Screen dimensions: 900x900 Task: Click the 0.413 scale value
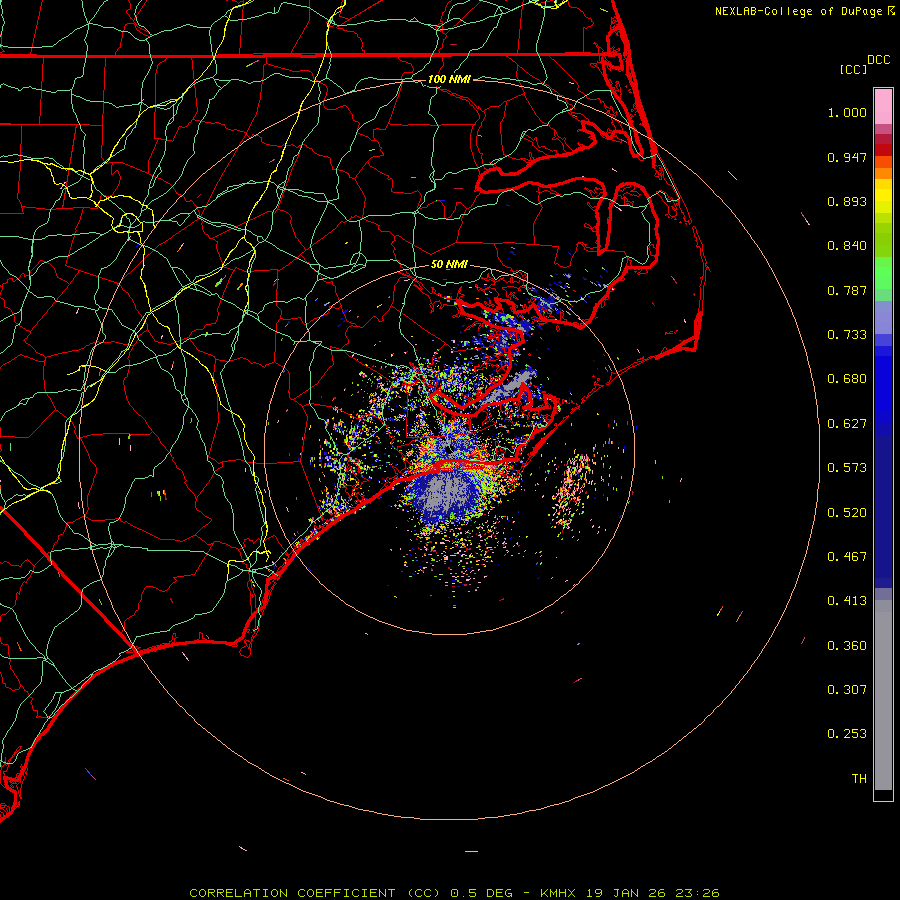click(x=847, y=601)
